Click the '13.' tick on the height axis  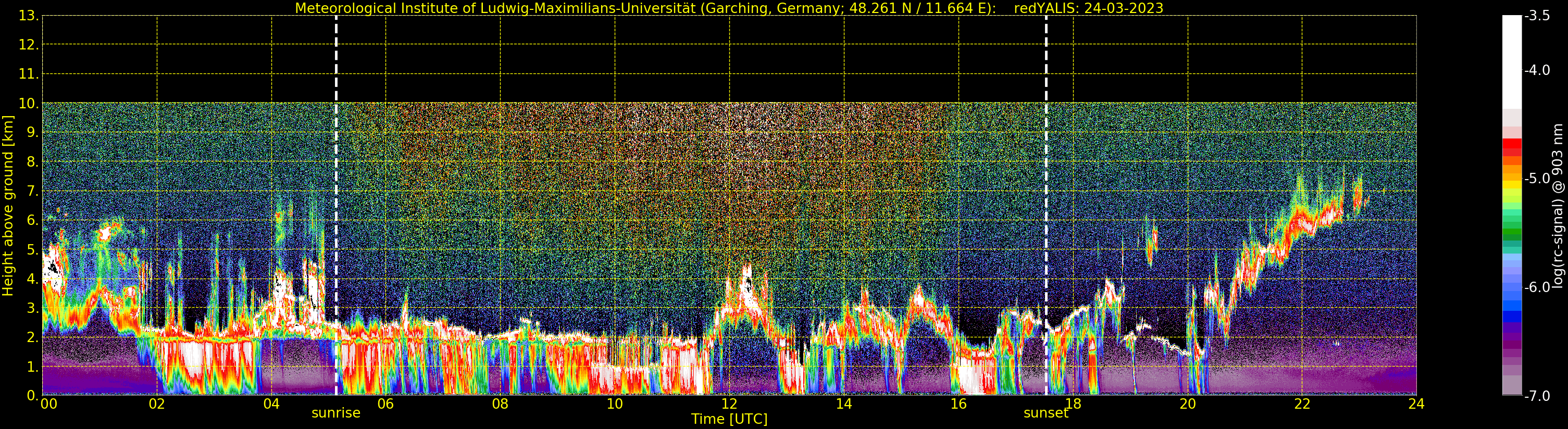click(29, 16)
